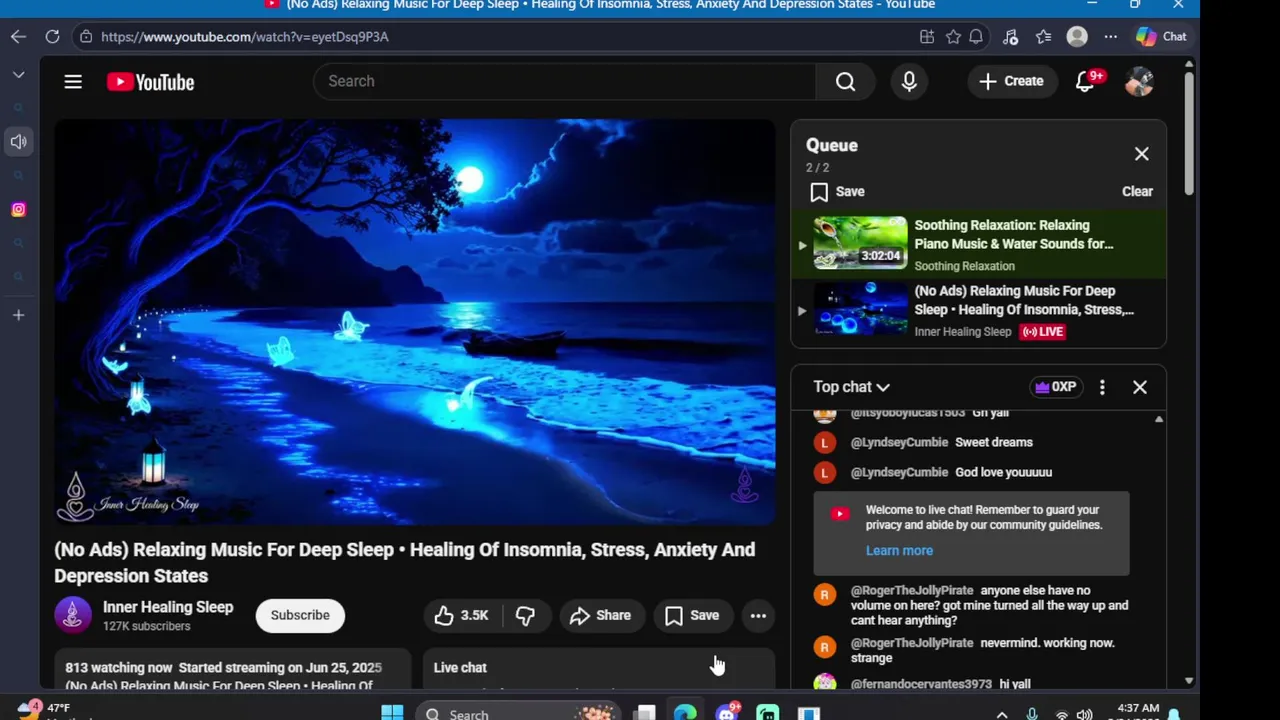Open Edge browser profile icon

pos(1077,36)
